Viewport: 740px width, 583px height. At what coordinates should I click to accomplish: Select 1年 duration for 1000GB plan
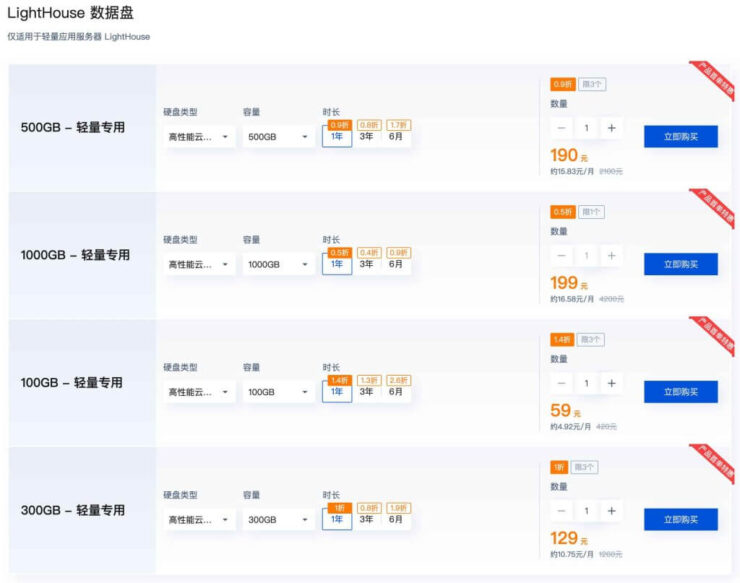(x=337, y=264)
